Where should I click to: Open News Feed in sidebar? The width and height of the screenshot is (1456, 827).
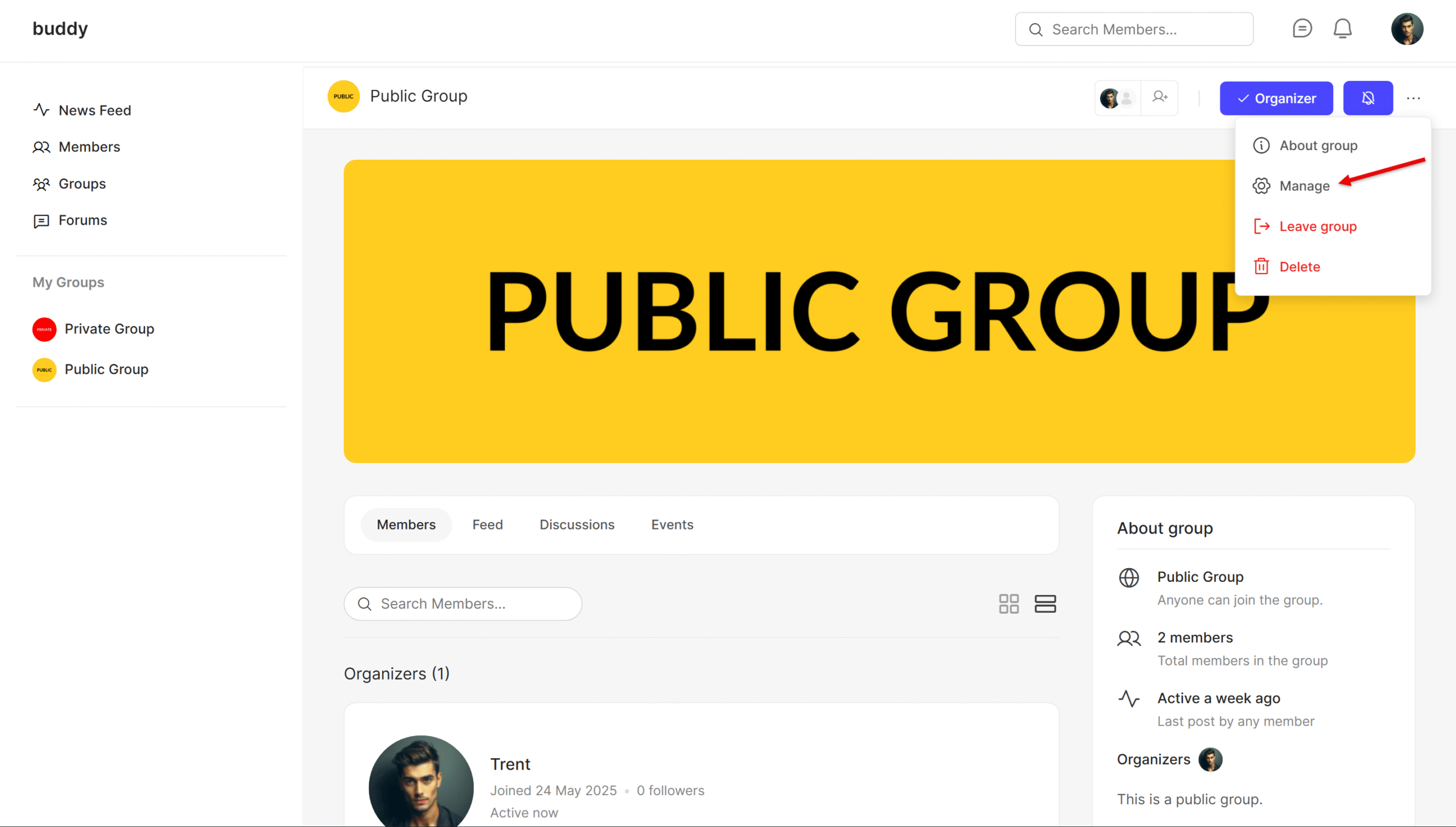82,110
